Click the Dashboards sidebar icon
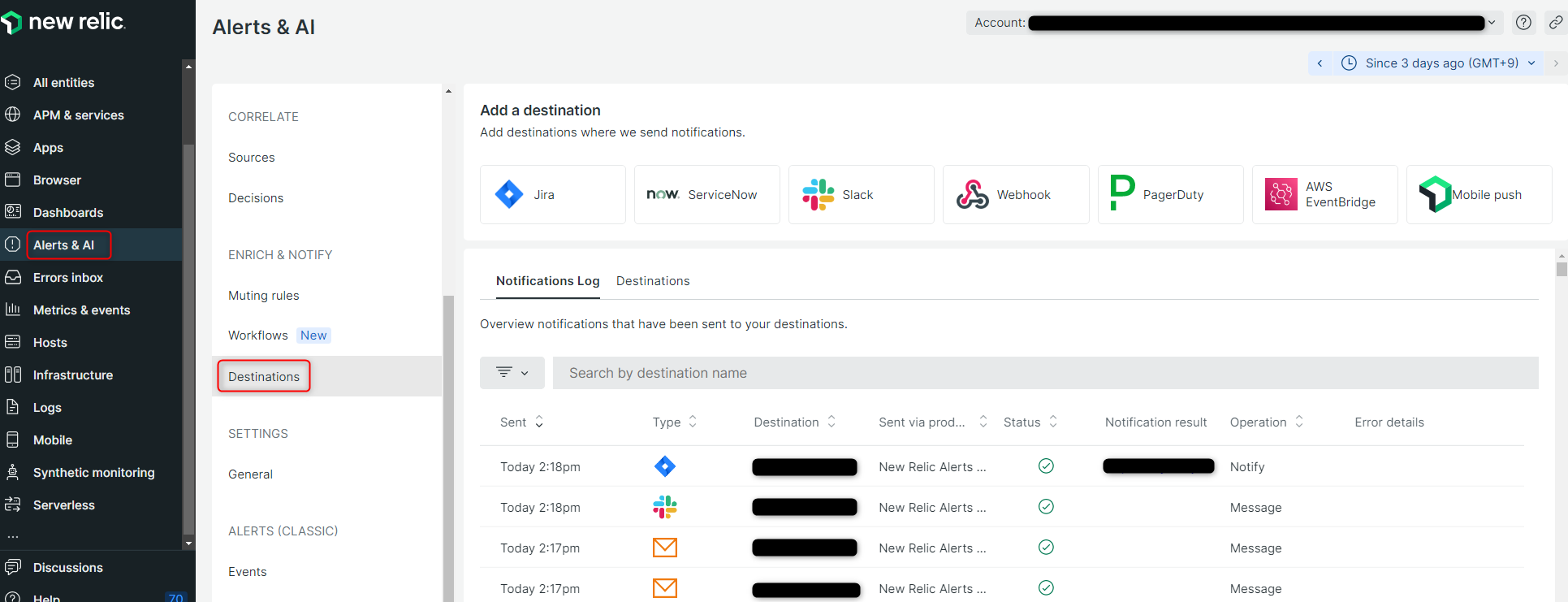The image size is (1568, 602). [x=12, y=212]
